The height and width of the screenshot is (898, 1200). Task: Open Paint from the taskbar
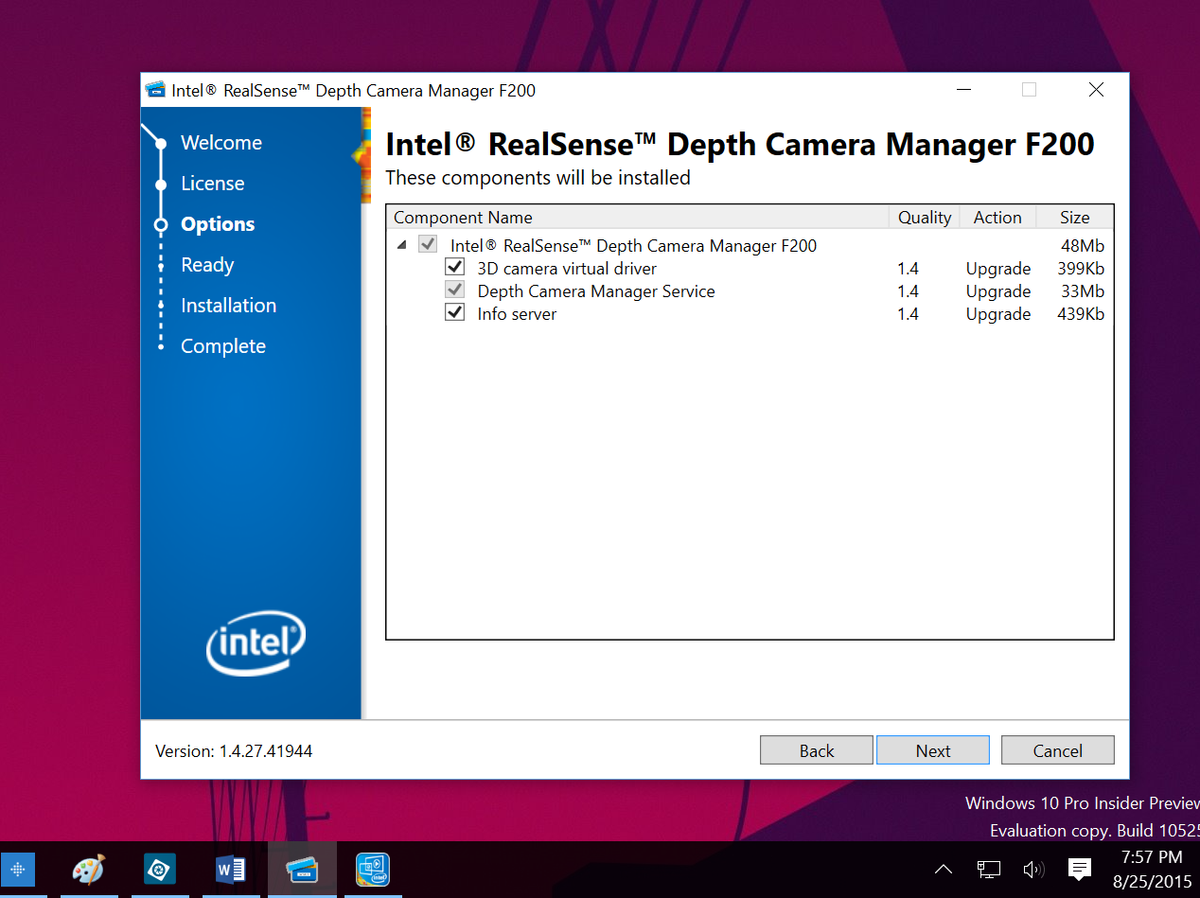pyautogui.click(x=88, y=869)
